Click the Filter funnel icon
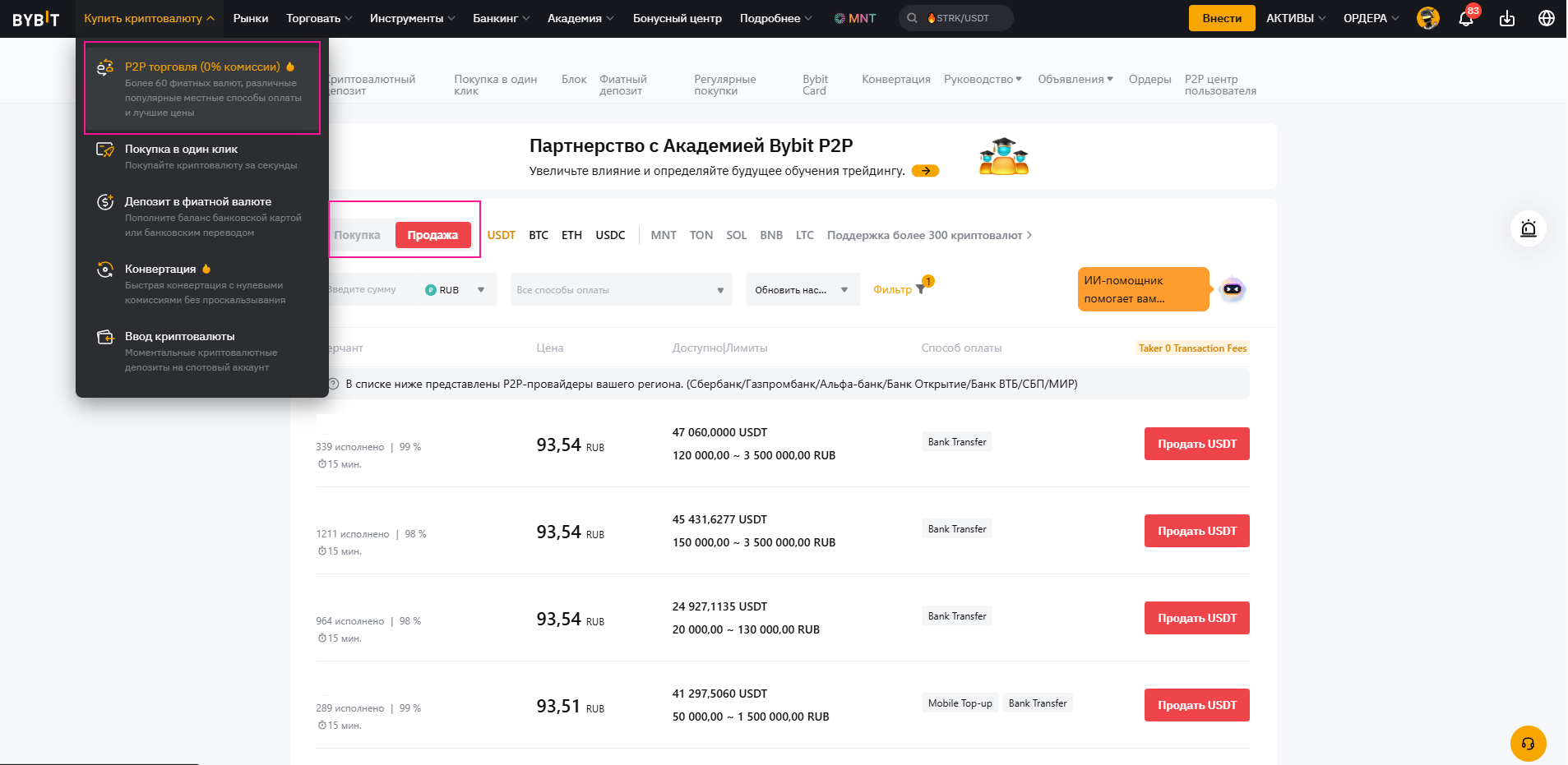Image resolution: width=1568 pixels, height=765 pixels. coord(920,290)
